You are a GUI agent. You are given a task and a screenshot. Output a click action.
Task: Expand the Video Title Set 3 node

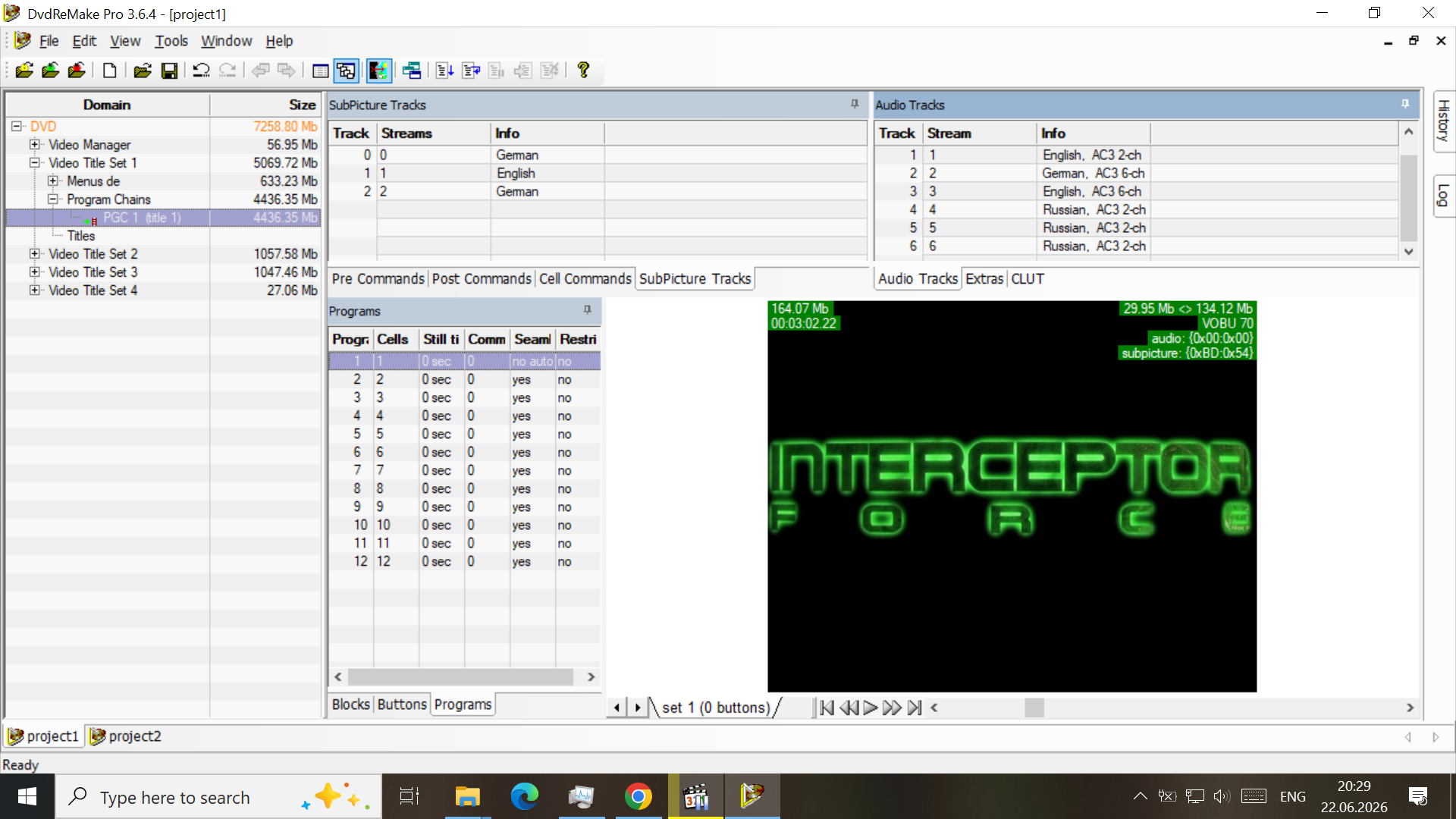pos(35,271)
